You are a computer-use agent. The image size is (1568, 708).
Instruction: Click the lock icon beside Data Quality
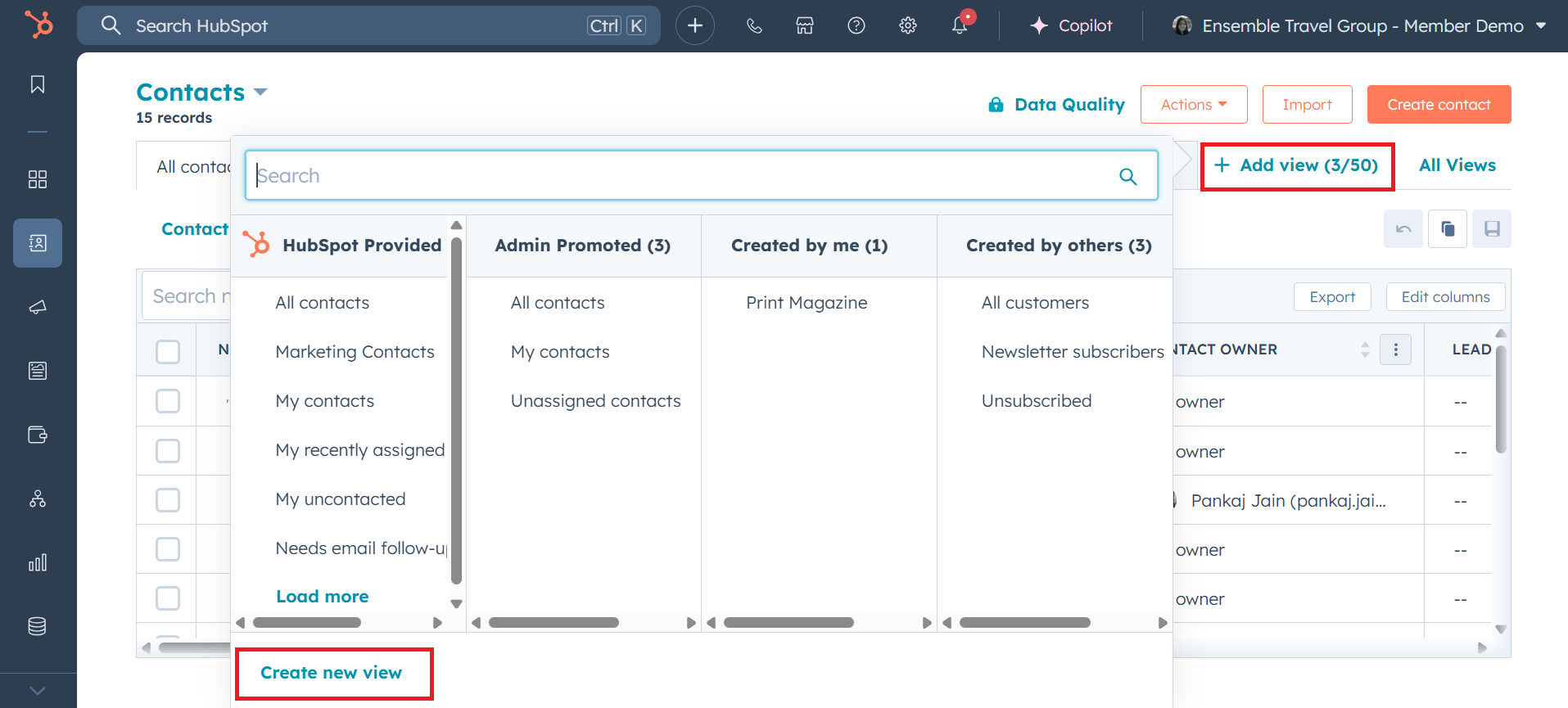pyautogui.click(x=996, y=105)
